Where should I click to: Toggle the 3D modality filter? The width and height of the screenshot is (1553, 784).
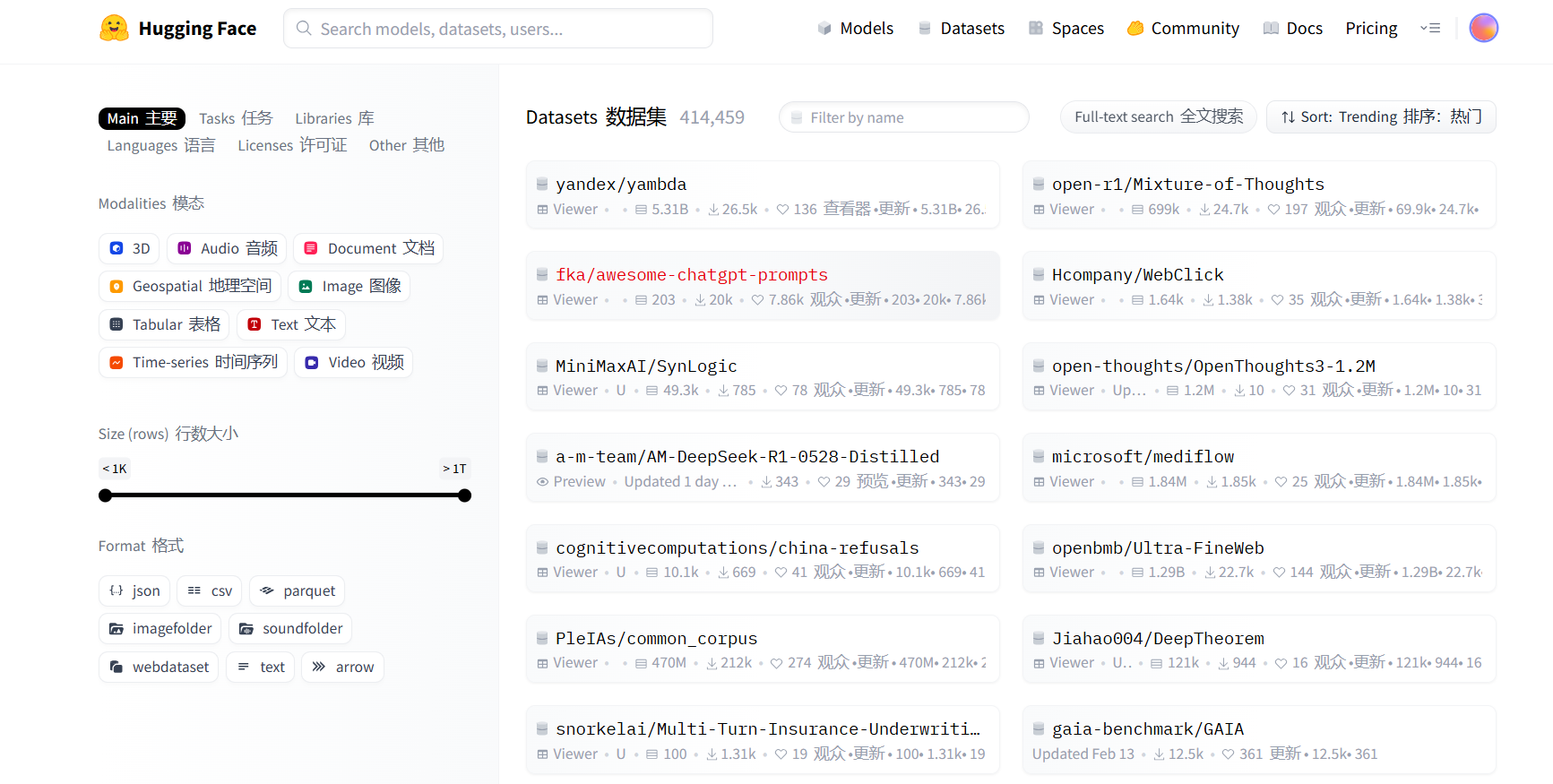tap(129, 248)
